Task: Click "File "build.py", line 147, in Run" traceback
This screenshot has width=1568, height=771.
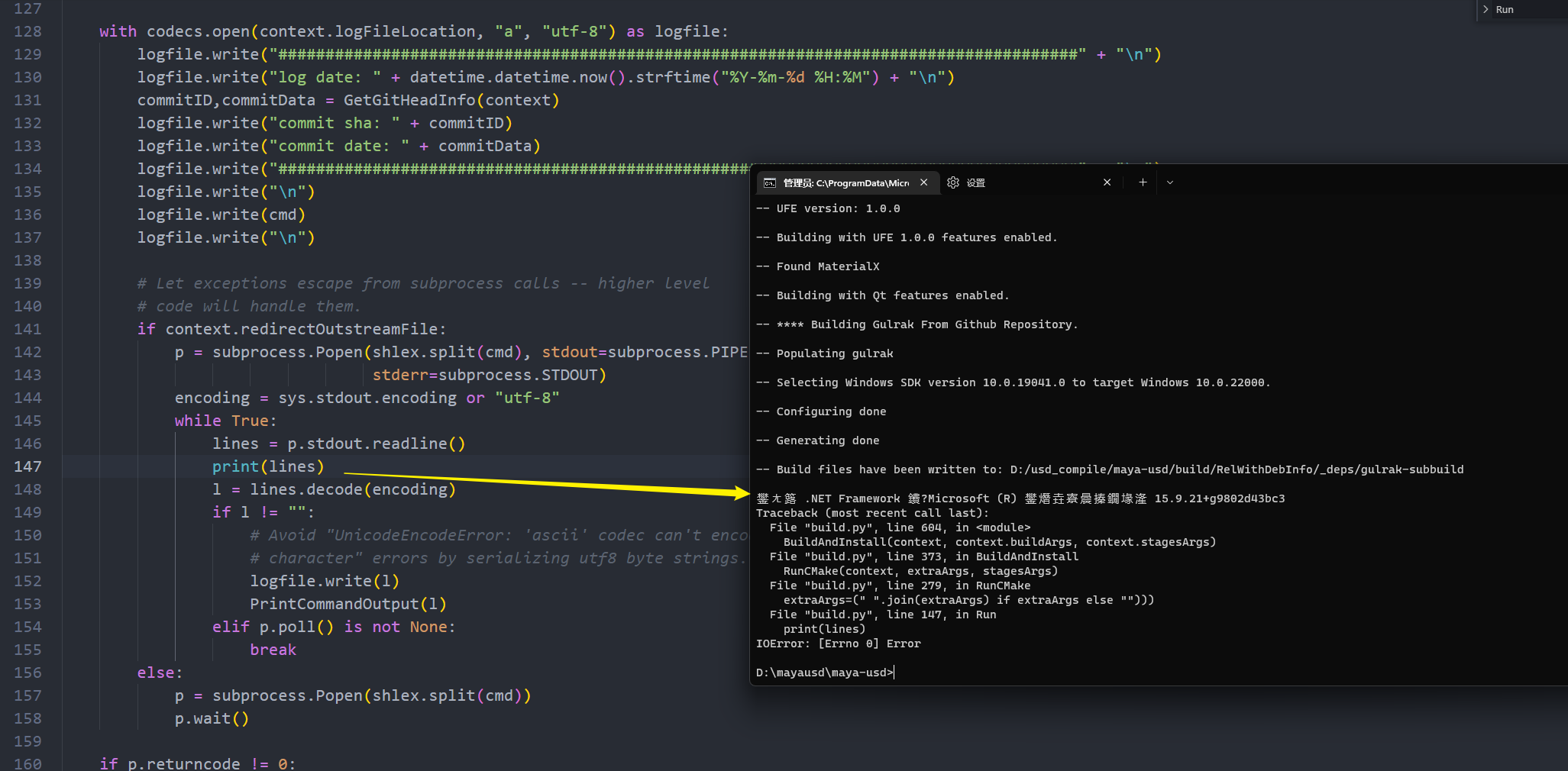Action: pos(883,615)
